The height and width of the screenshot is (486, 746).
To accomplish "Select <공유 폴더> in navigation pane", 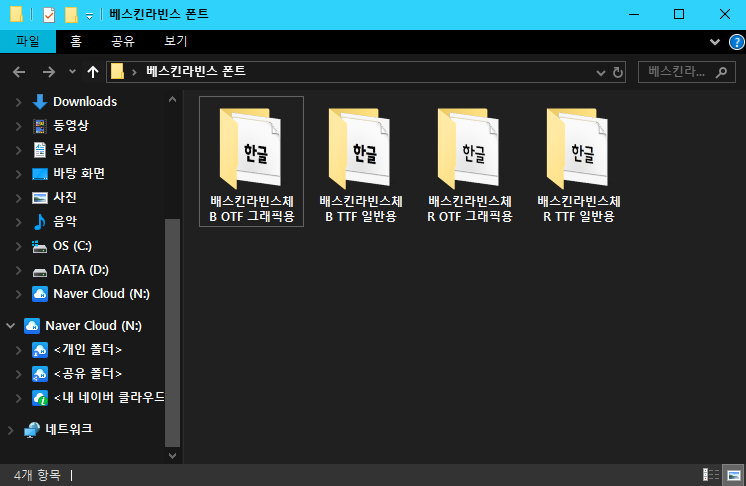I will [x=88, y=373].
